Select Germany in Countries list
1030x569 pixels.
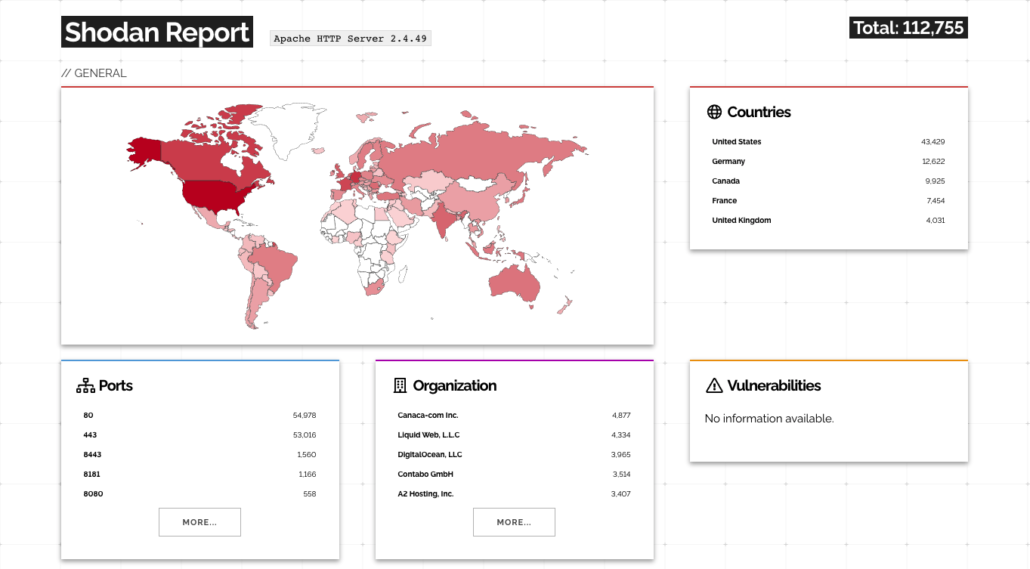point(728,161)
